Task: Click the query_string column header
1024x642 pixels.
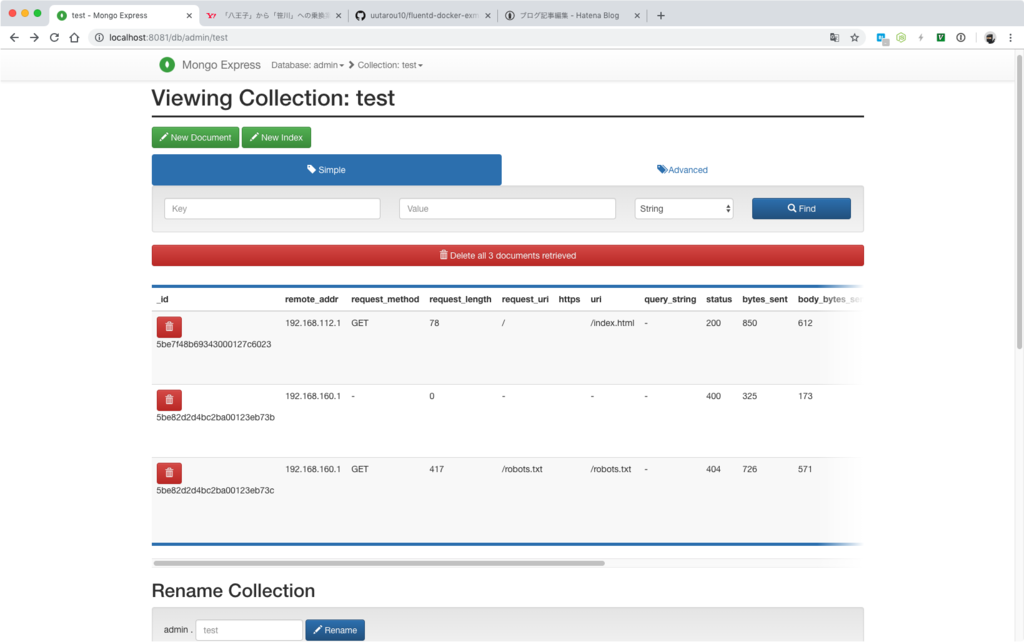Action: point(670,299)
